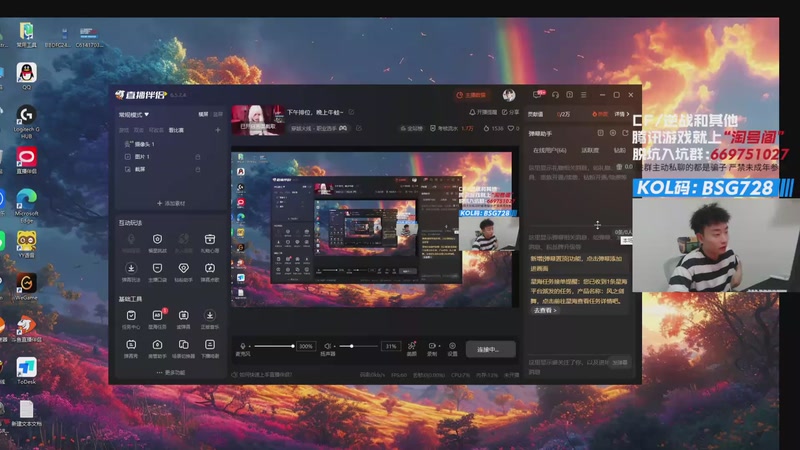Click the 300% microphone volume field
The image size is (800, 450).
click(x=306, y=346)
